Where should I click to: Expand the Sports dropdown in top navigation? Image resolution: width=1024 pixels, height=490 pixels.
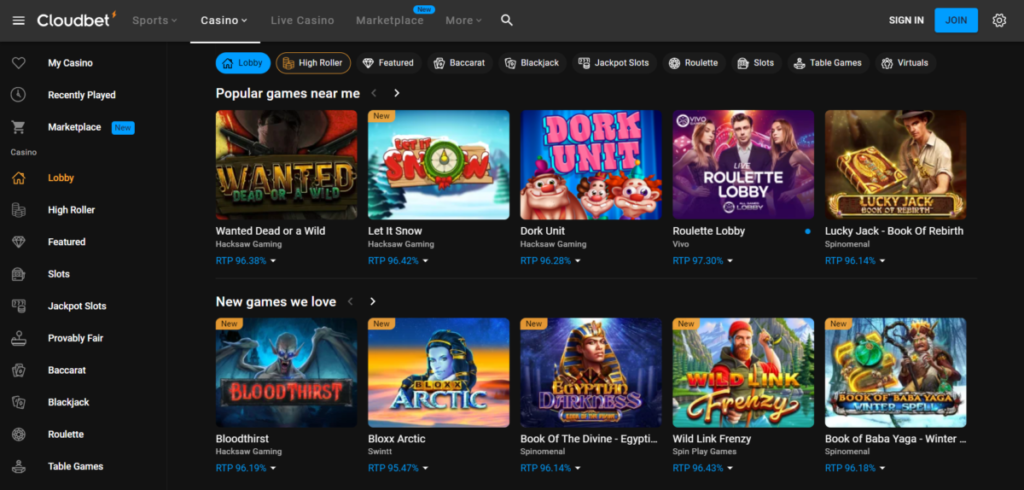[x=155, y=20]
